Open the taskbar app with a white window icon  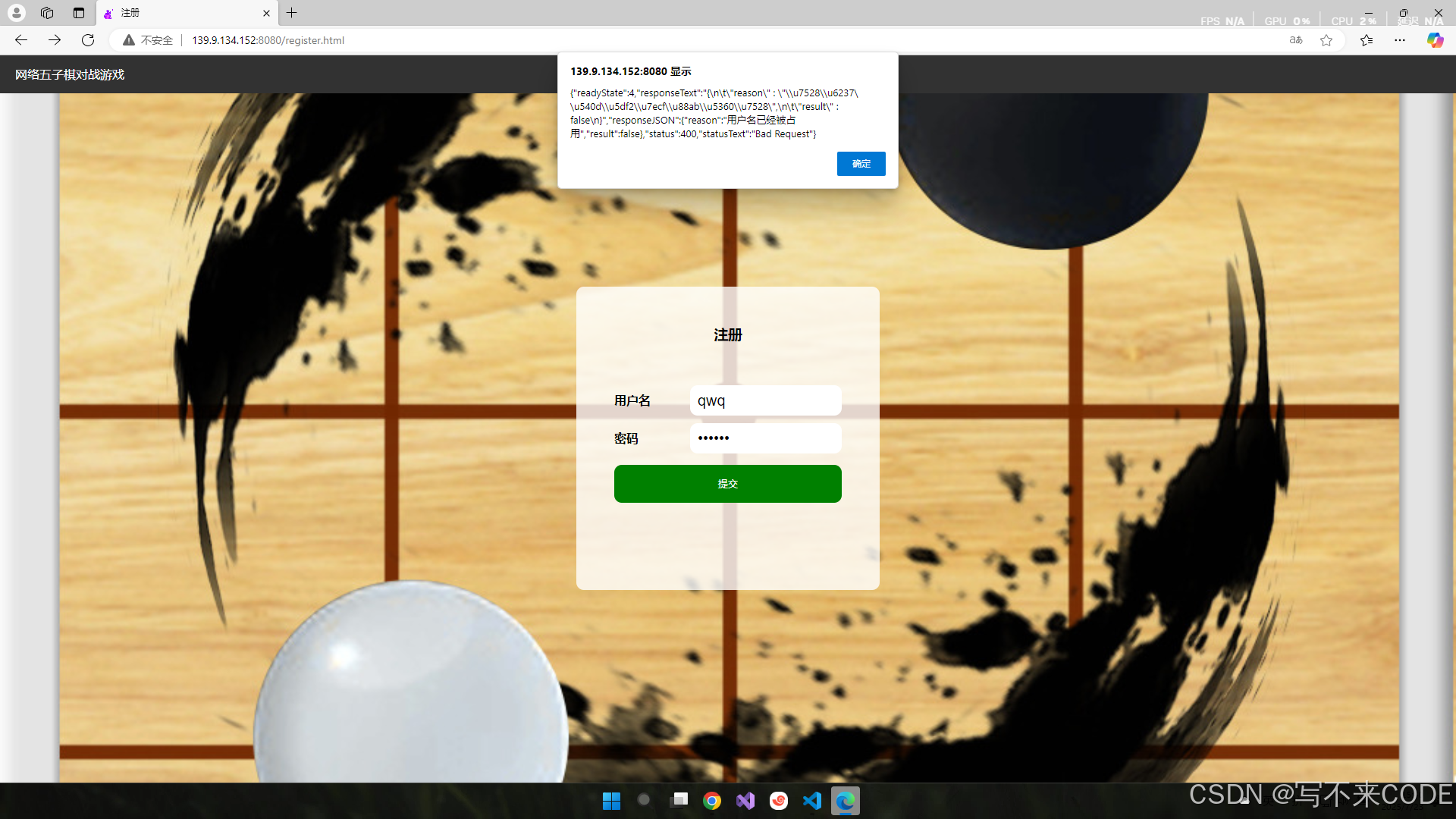click(x=679, y=800)
